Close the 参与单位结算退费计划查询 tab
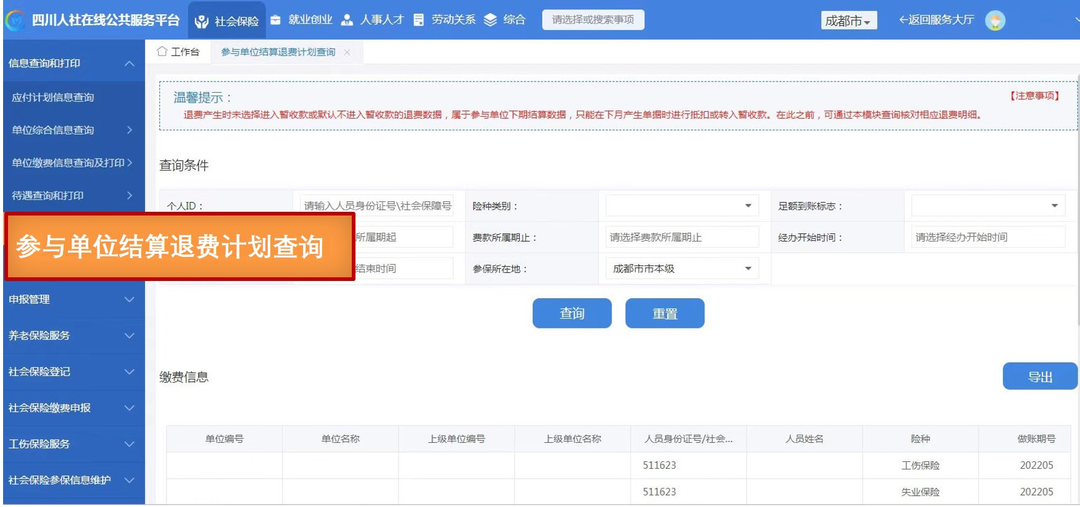1080x507 pixels. coord(346,52)
